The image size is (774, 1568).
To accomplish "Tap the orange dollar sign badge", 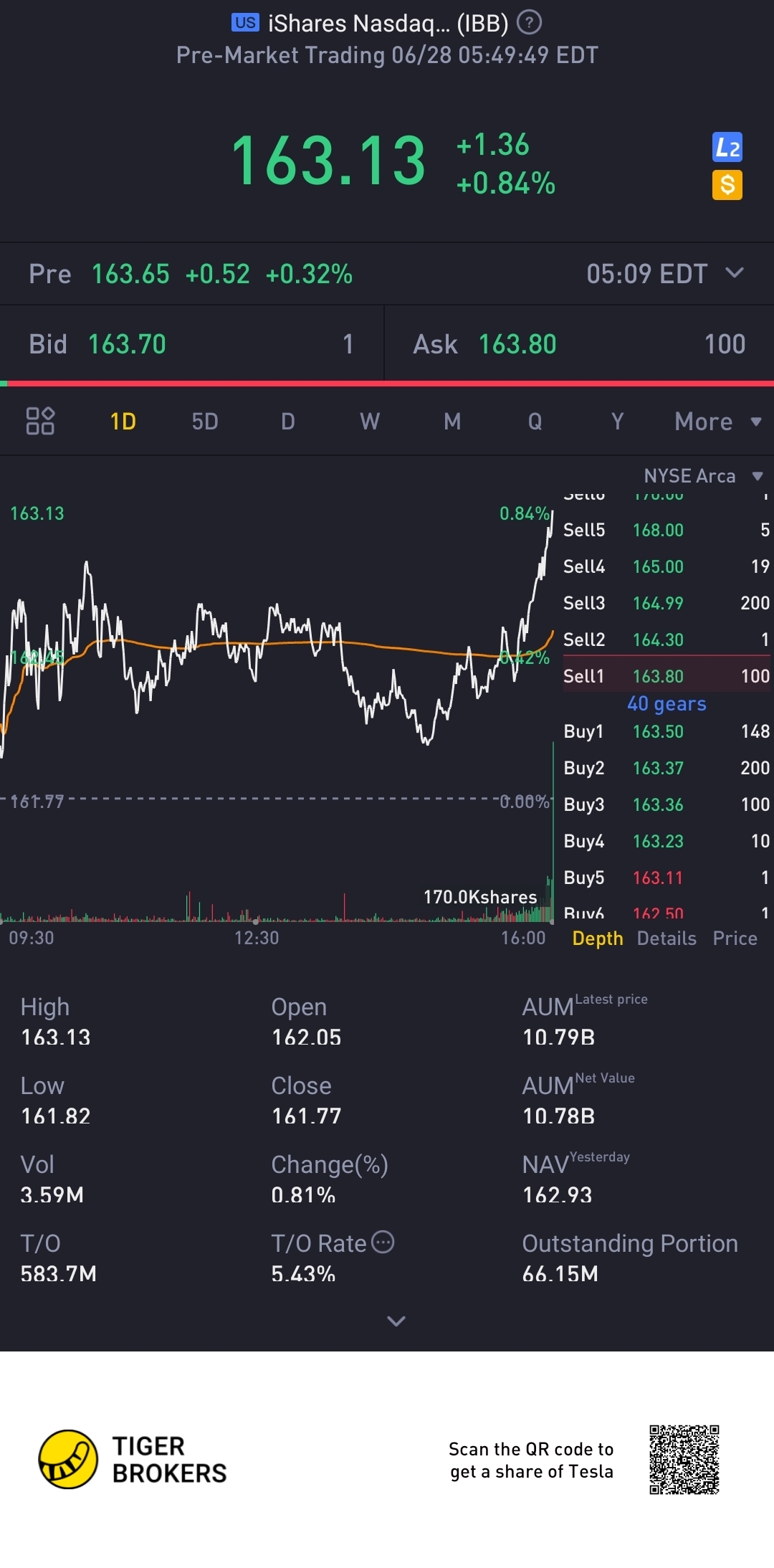I will [x=727, y=185].
